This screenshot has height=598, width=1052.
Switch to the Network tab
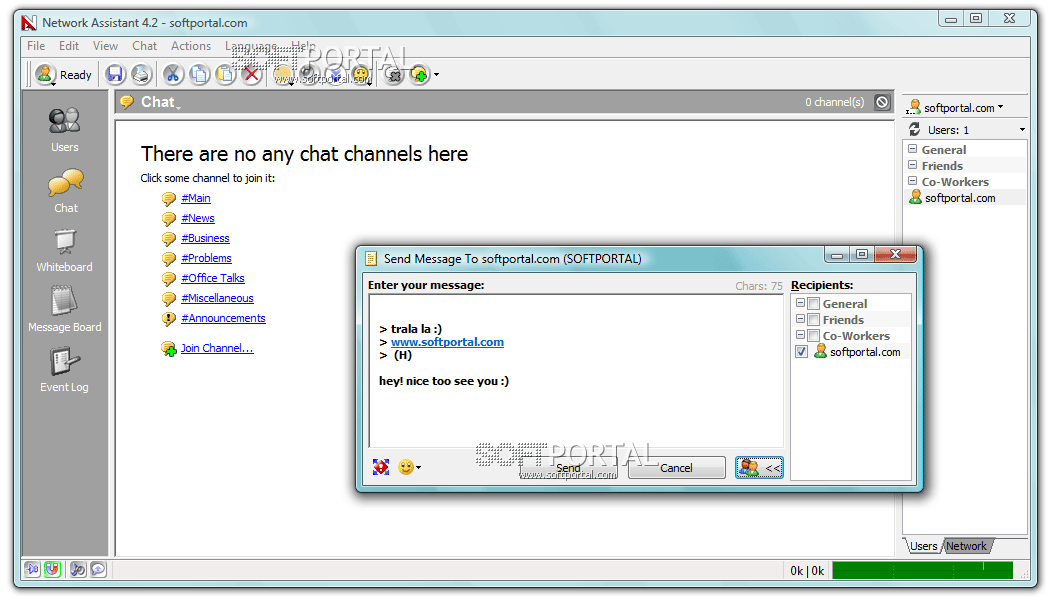[966, 546]
